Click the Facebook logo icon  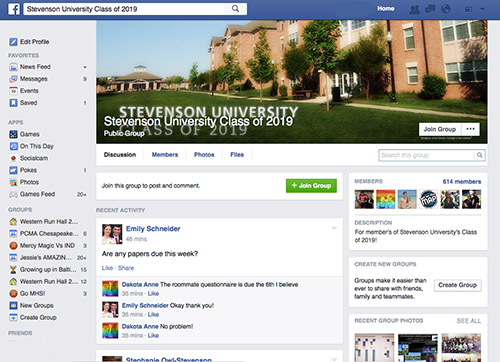[14, 9]
